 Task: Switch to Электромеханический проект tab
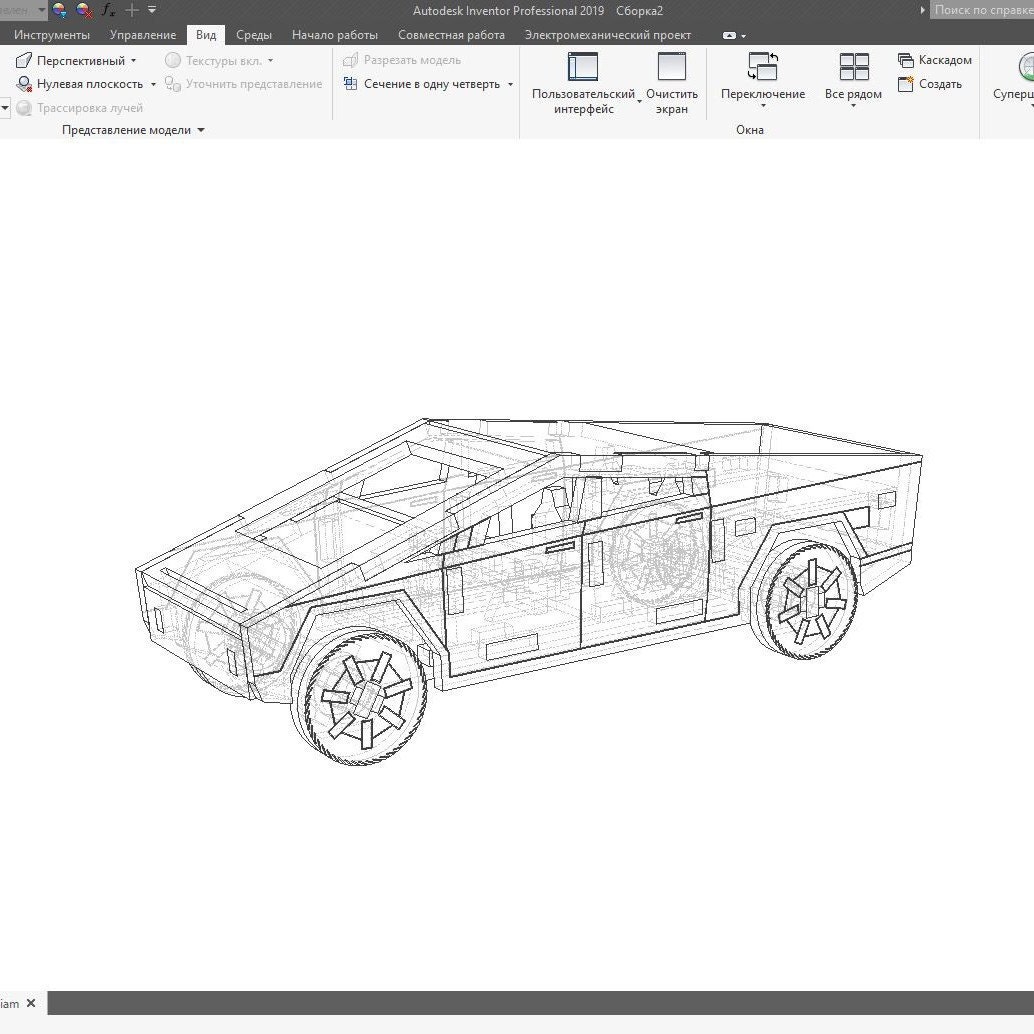coord(607,35)
